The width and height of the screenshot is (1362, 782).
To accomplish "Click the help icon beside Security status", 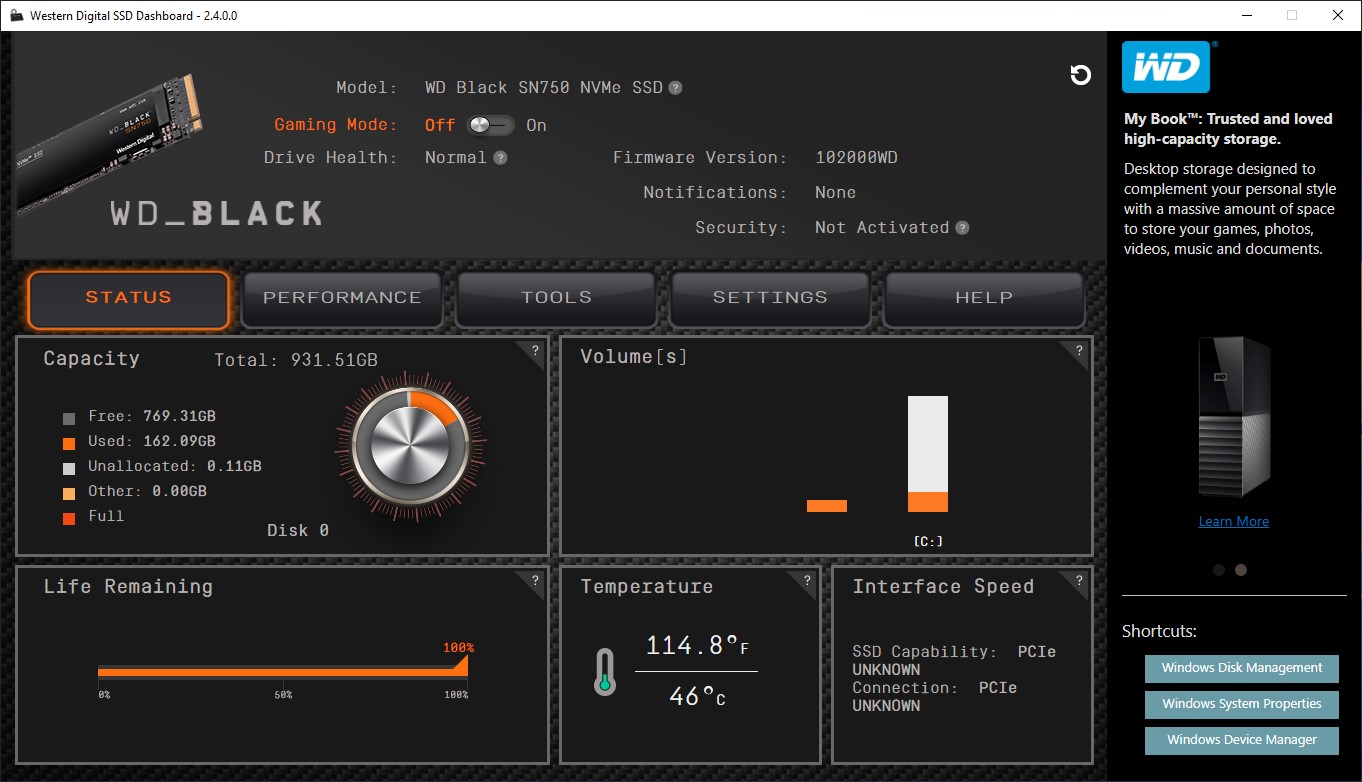I will 962,228.
